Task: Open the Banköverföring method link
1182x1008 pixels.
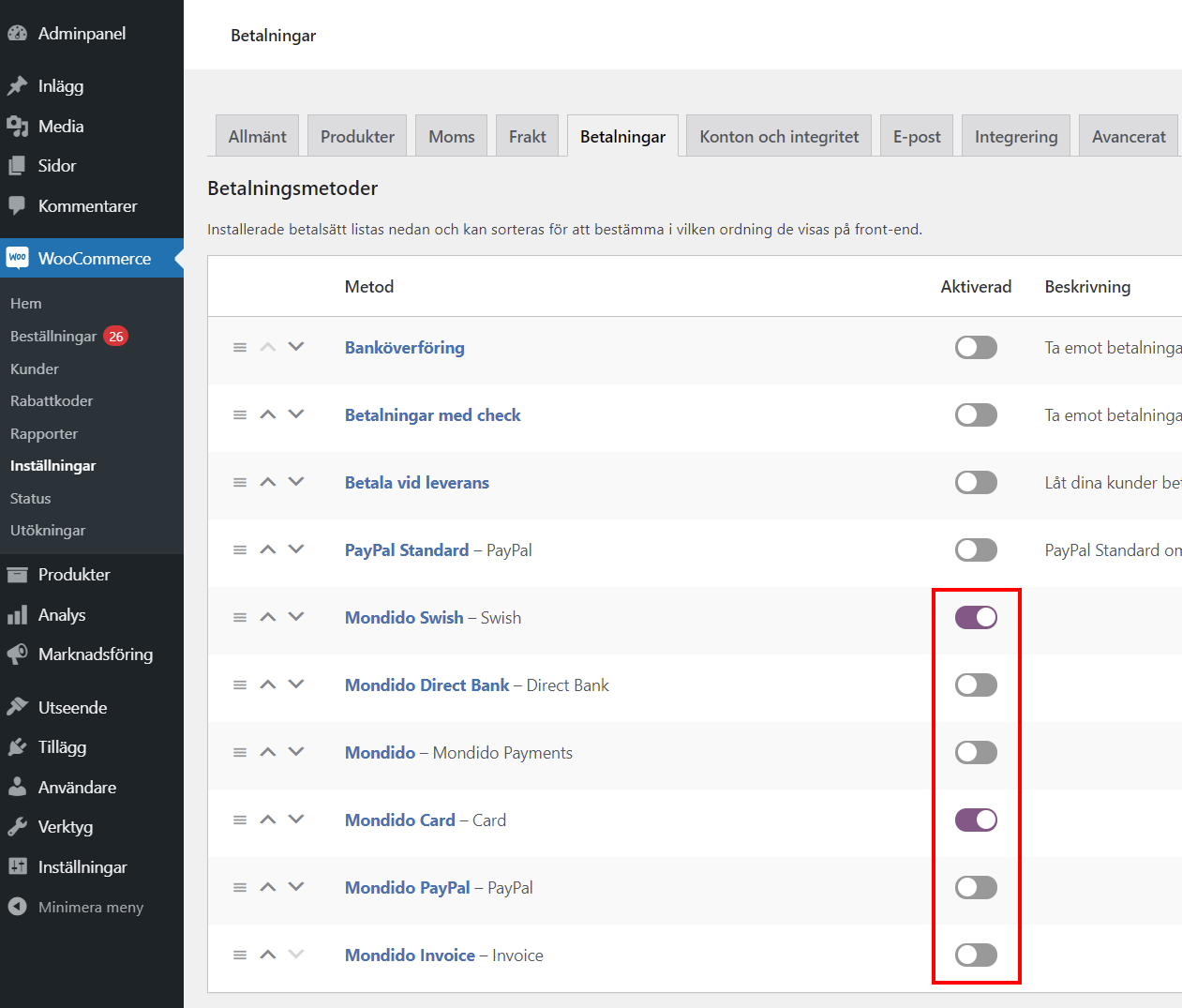Action: (405, 348)
